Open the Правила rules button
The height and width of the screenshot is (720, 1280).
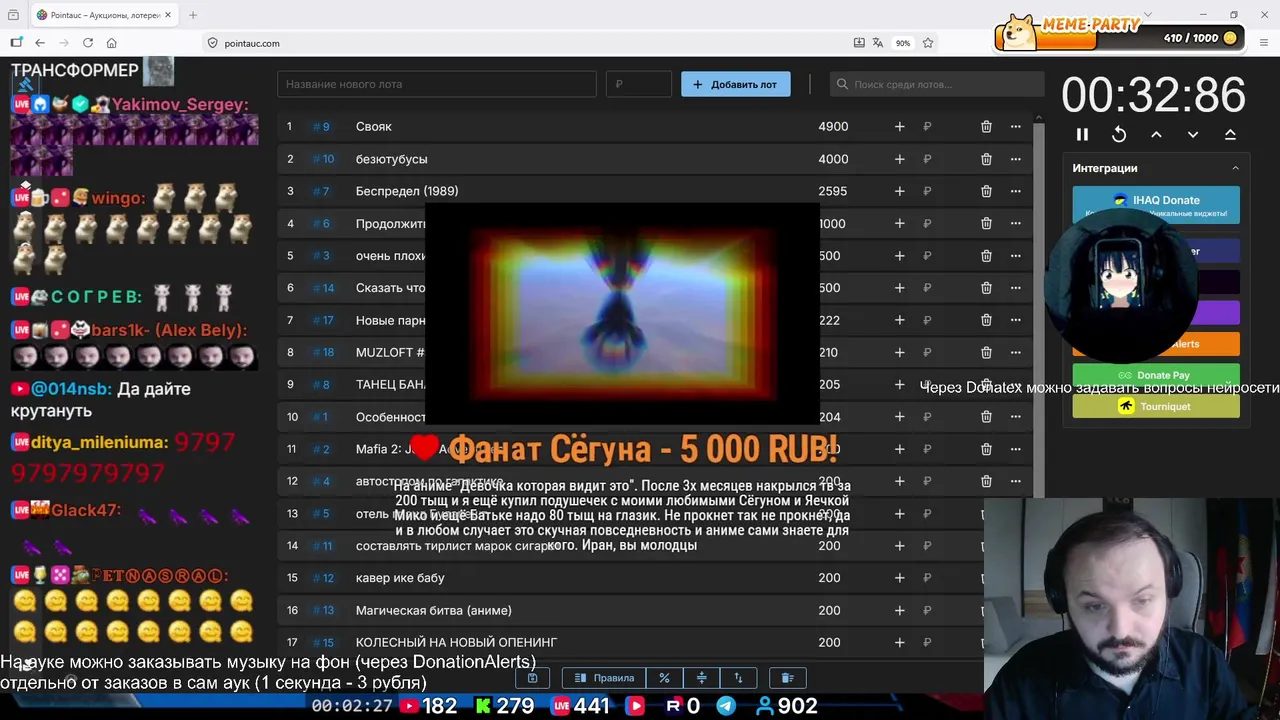pos(604,678)
